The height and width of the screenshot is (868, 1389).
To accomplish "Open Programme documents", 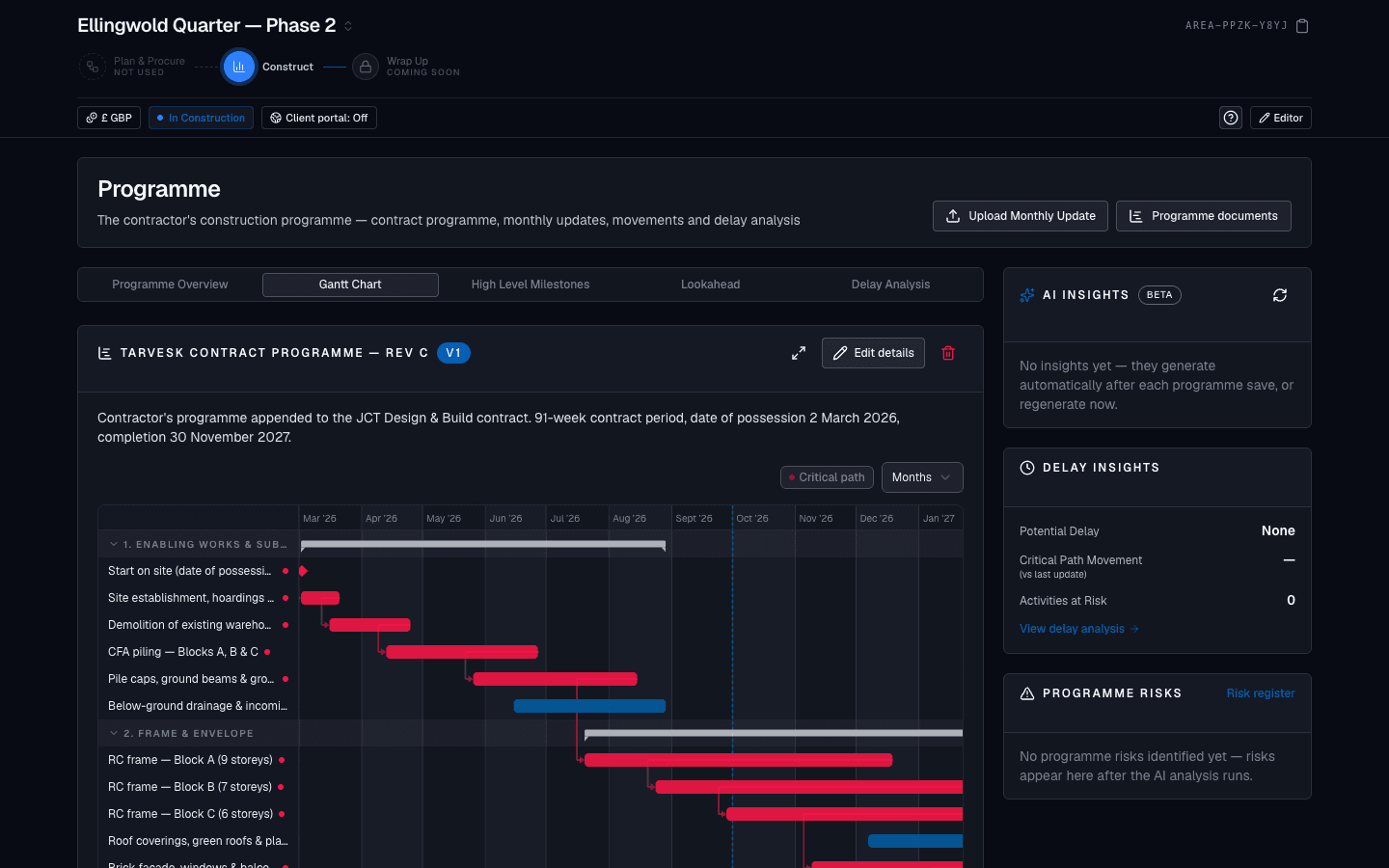I will pyautogui.click(x=1204, y=216).
